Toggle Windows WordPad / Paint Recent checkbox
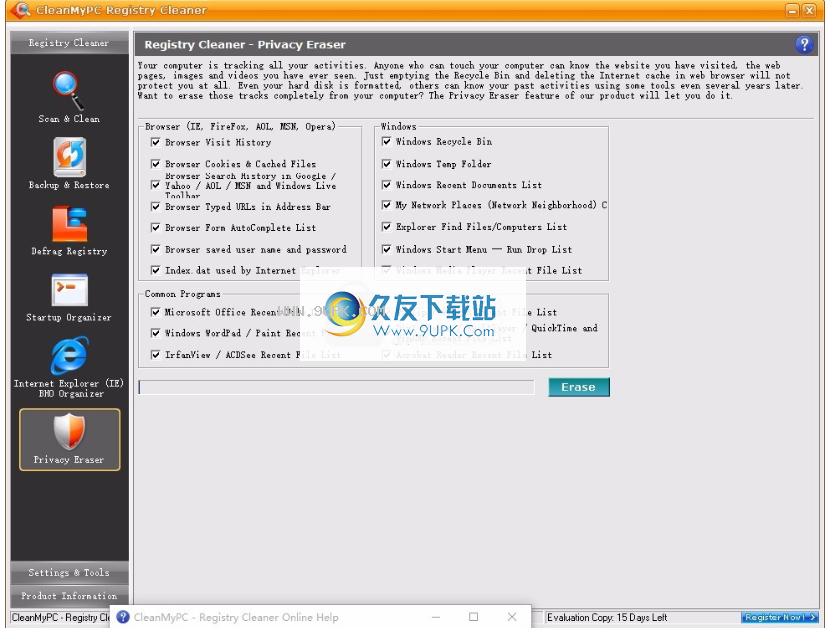 pos(156,333)
